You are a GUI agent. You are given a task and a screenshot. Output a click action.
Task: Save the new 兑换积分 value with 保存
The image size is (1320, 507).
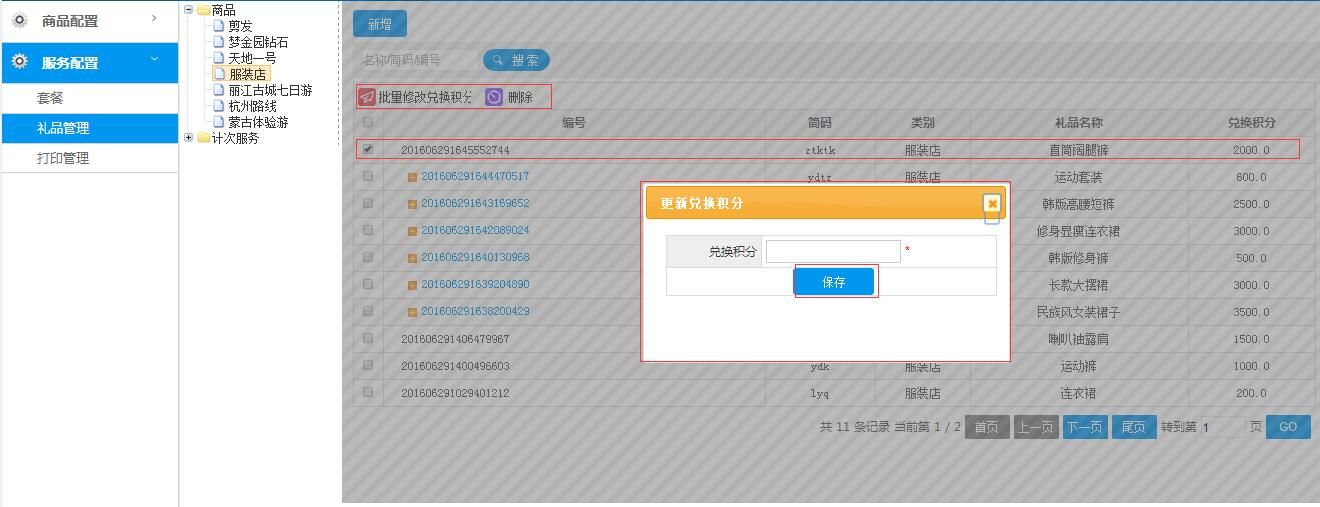[834, 282]
